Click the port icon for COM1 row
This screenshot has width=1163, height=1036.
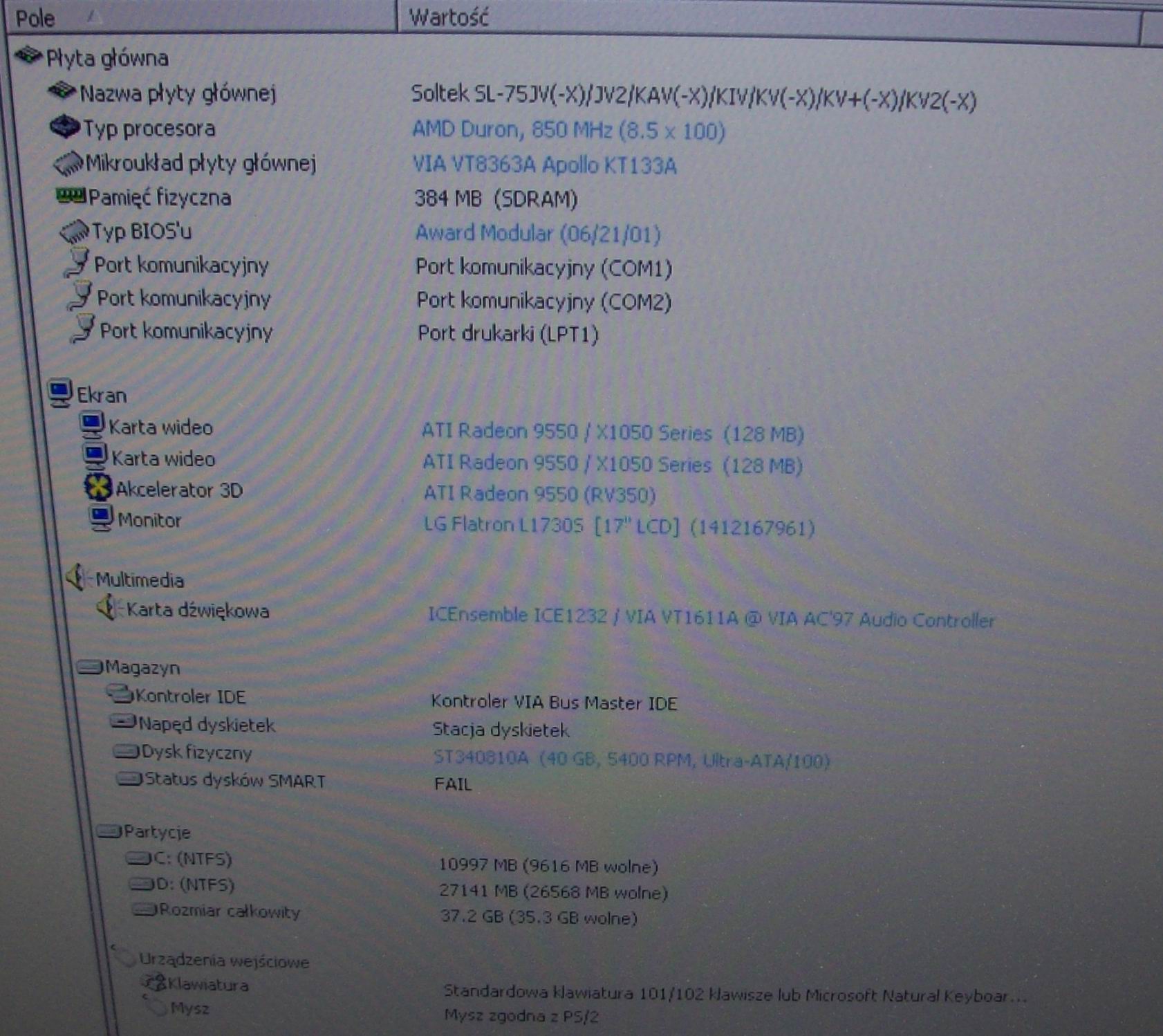click(77, 263)
